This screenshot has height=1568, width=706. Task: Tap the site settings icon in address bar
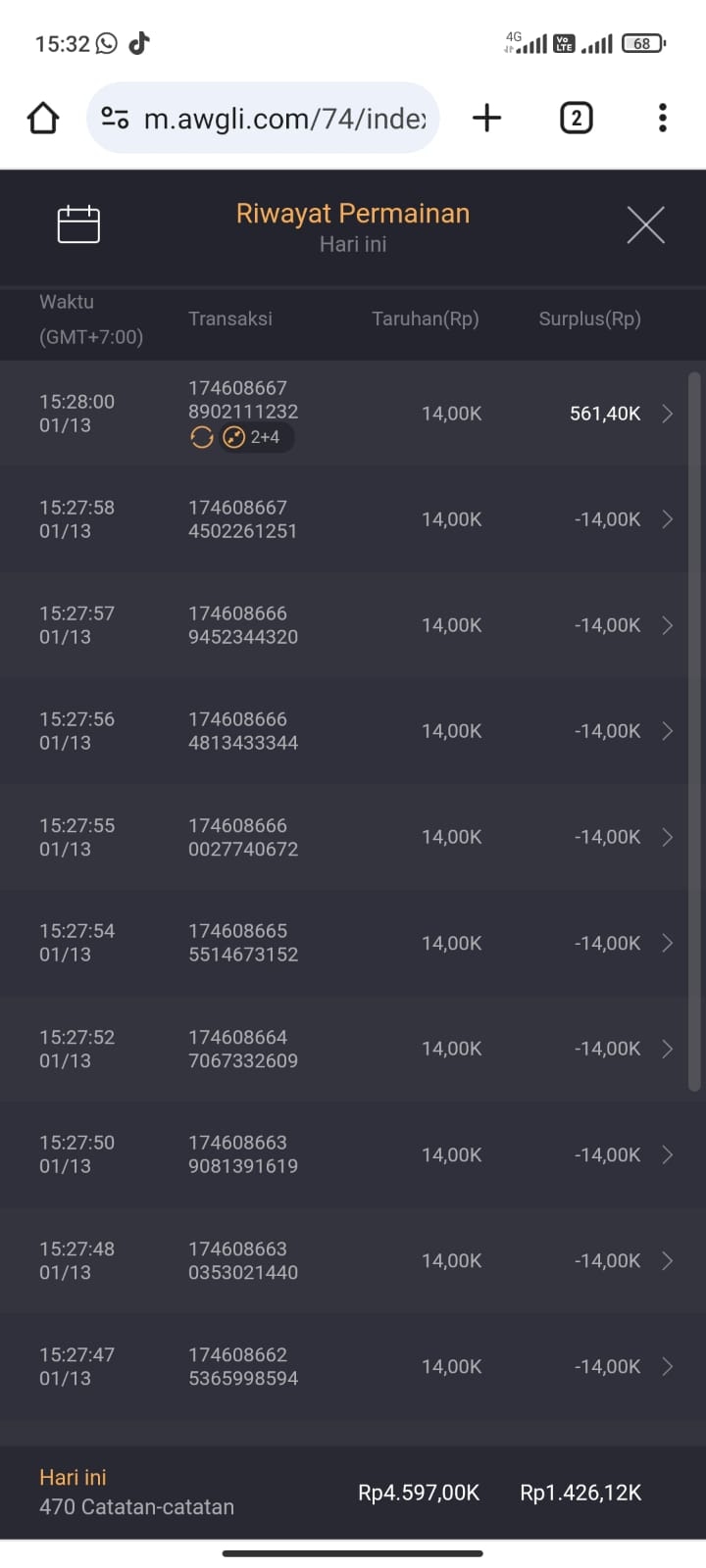[115, 119]
